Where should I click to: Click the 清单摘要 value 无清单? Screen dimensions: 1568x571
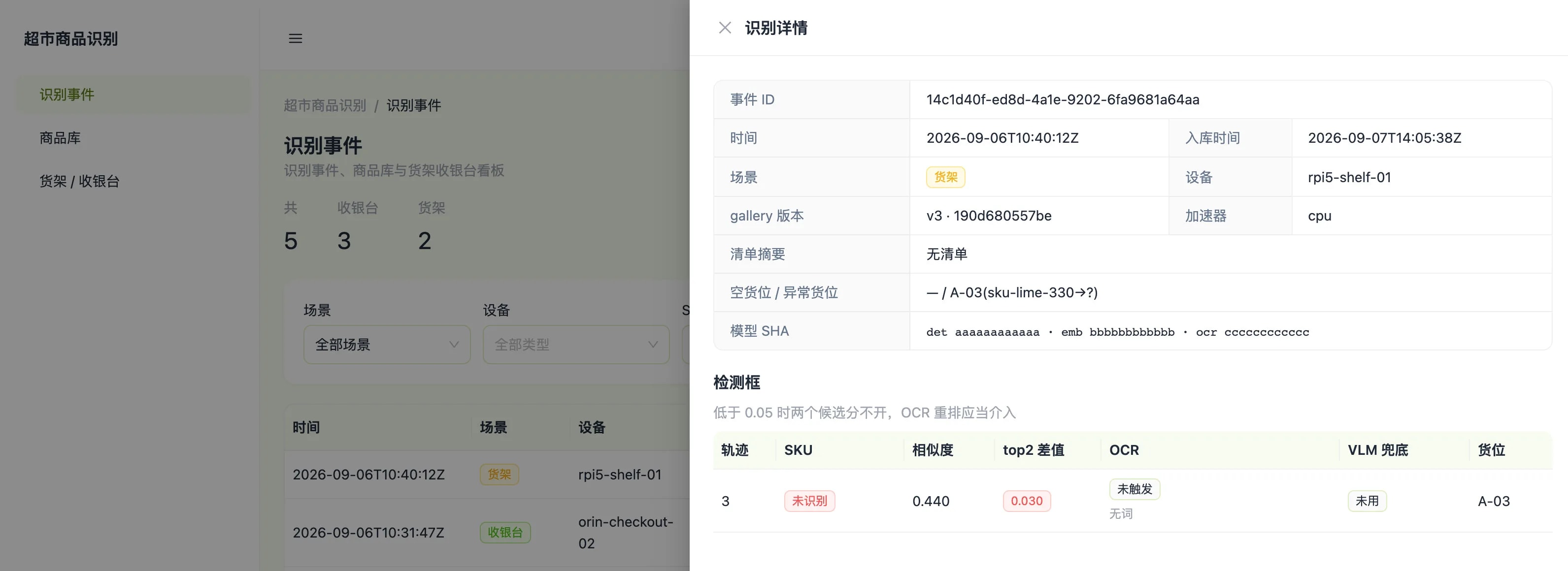pyautogui.click(x=946, y=254)
